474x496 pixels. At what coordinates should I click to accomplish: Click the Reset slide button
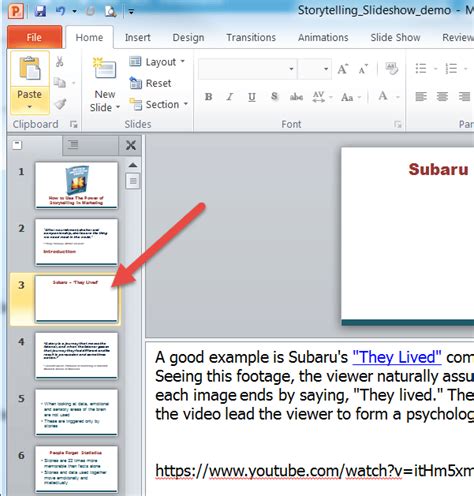click(150, 83)
